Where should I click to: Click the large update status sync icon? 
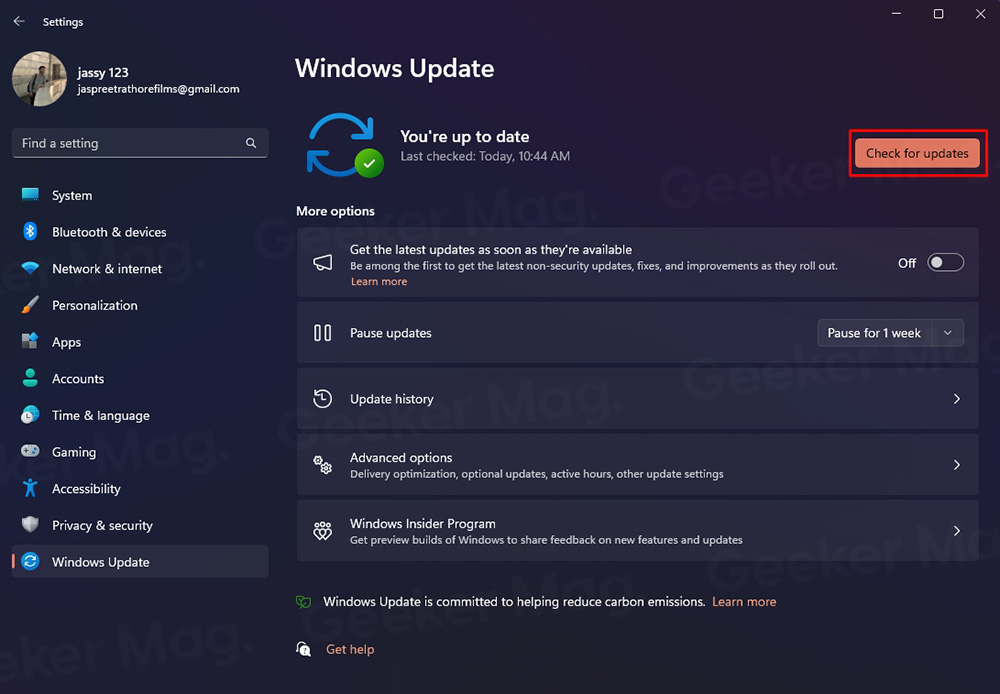[x=345, y=145]
